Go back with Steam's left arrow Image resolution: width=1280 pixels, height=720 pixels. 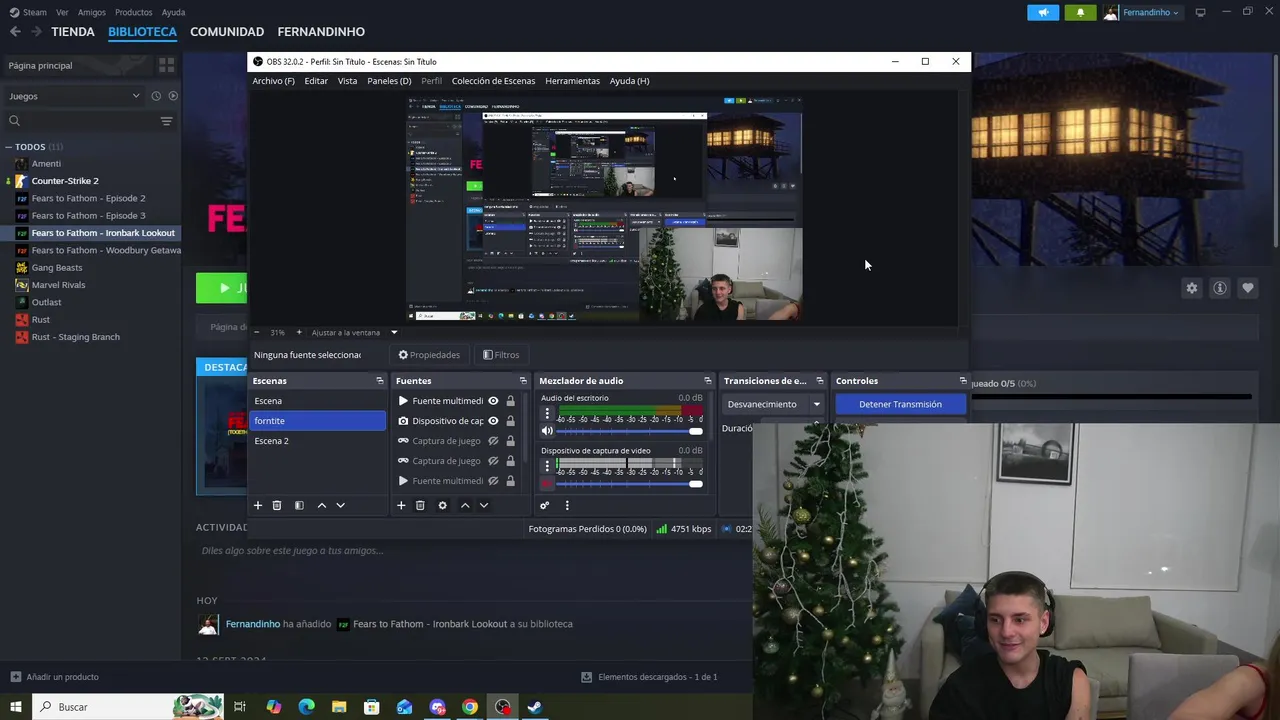click(15, 32)
